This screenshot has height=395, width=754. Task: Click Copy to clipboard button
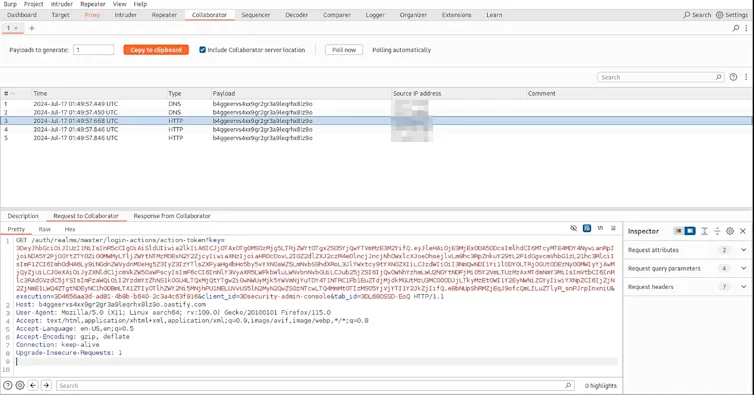[x=156, y=50]
